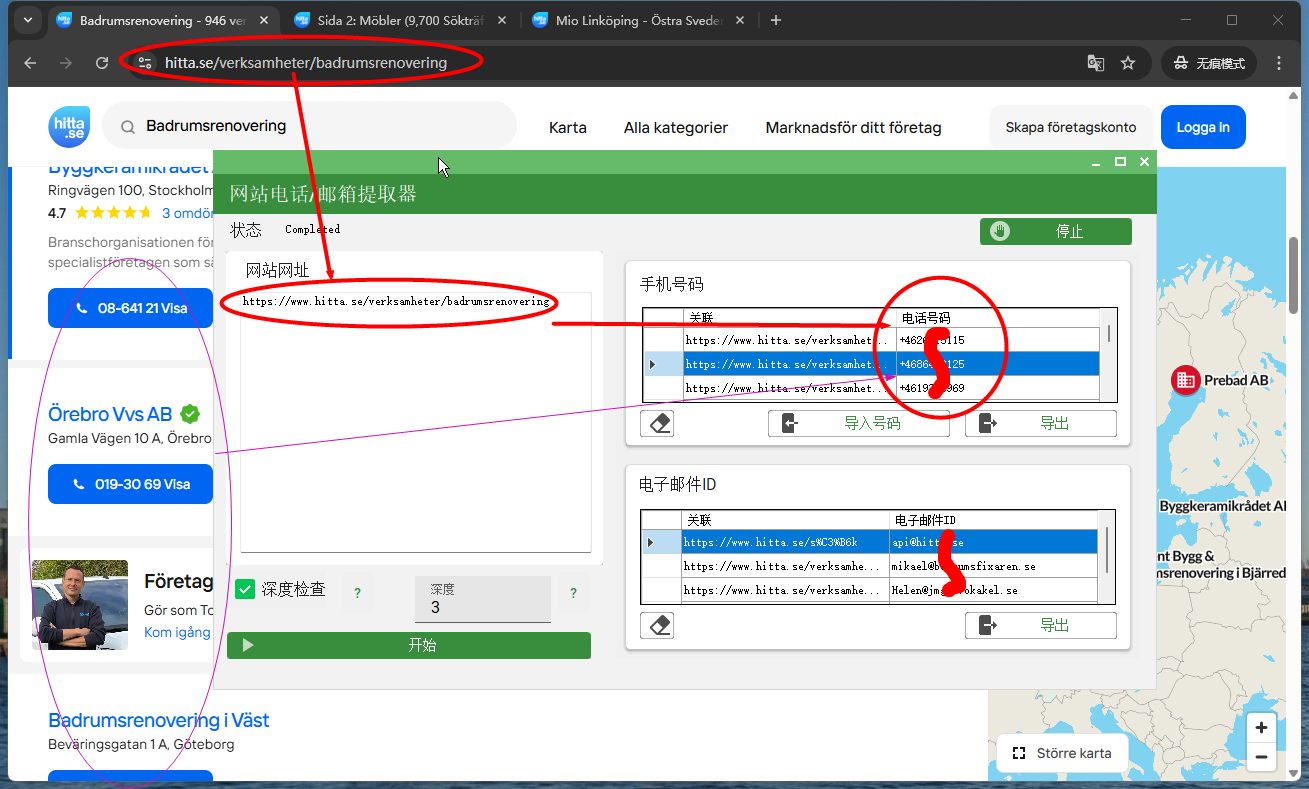Viewport: 1309px width, 789px height.
Task: Switch to the Mio Linköping tab
Action: [x=640, y=20]
